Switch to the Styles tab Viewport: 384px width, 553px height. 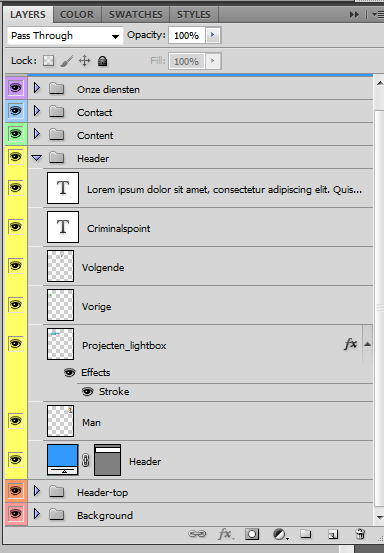[x=194, y=14]
